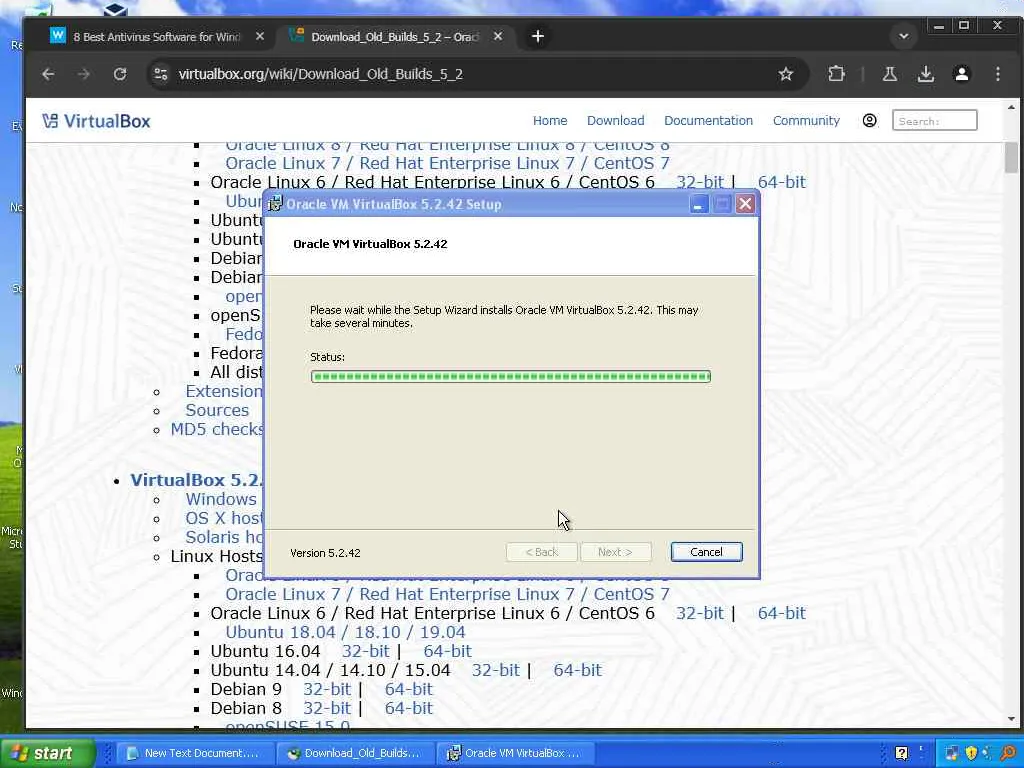
Task: Click Oracle VM VirtualBox 5.2.42 dialog heading
Action: 370,244
